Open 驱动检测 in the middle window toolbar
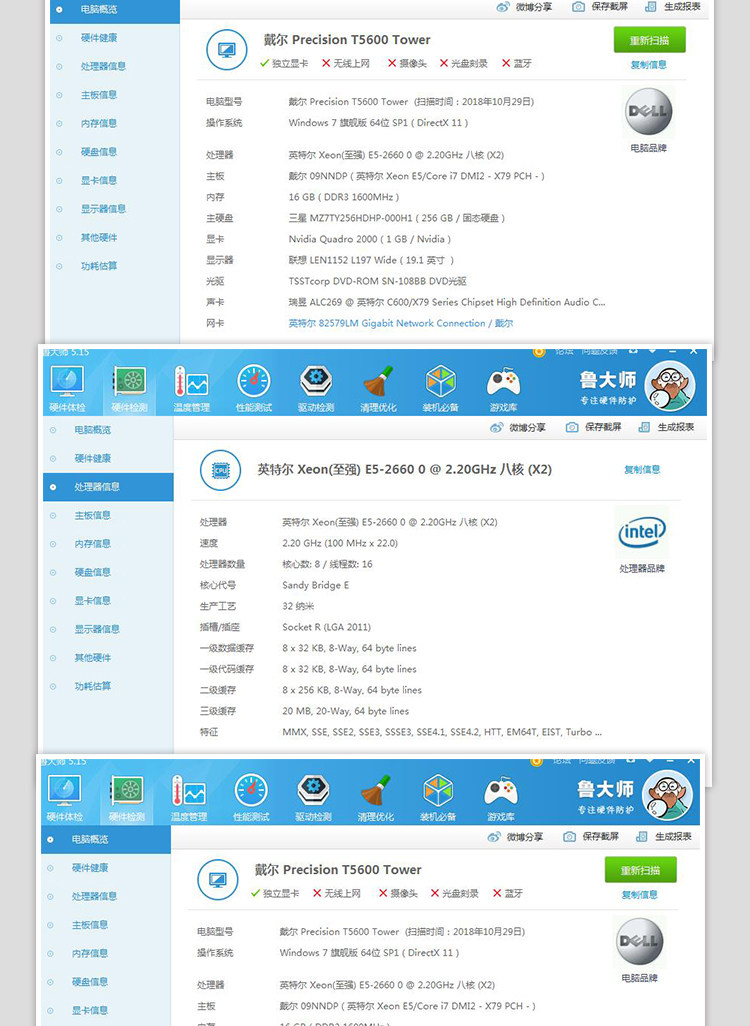 tap(316, 389)
